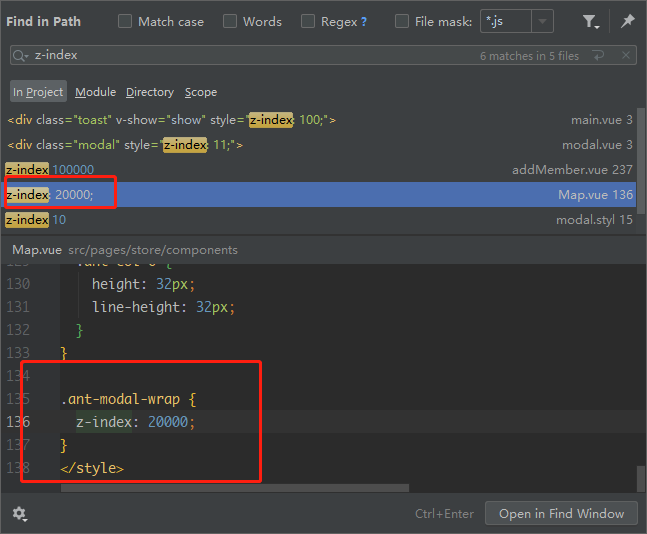Select the Map.vue 136 result row
Viewport: 647px width, 534px height.
pyautogui.click(x=320, y=194)
